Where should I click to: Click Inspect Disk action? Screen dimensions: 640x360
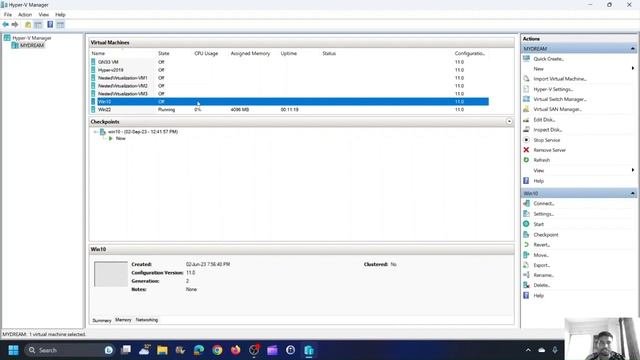tap(547, 130)
